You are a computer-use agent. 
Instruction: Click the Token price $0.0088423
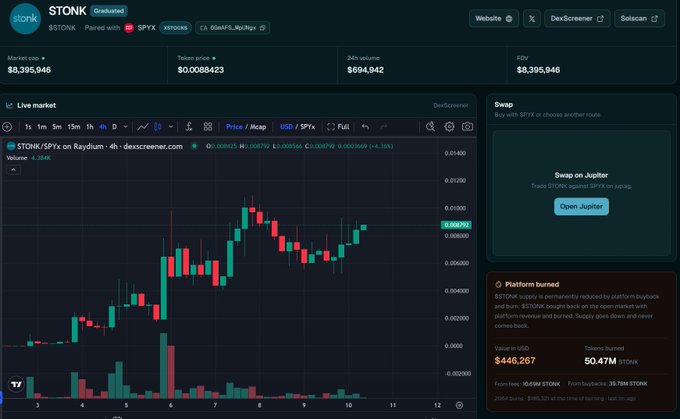coord(201,70)
